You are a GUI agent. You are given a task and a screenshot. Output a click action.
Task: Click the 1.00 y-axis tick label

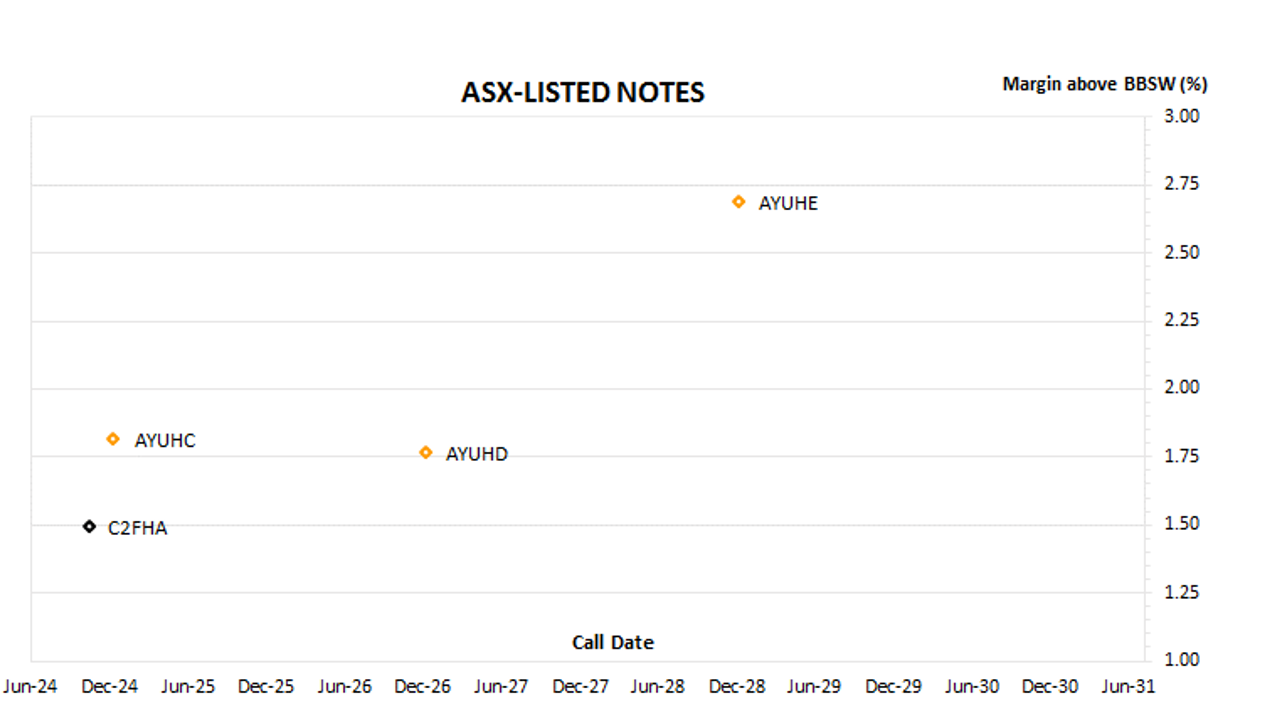coord(1181,660)
